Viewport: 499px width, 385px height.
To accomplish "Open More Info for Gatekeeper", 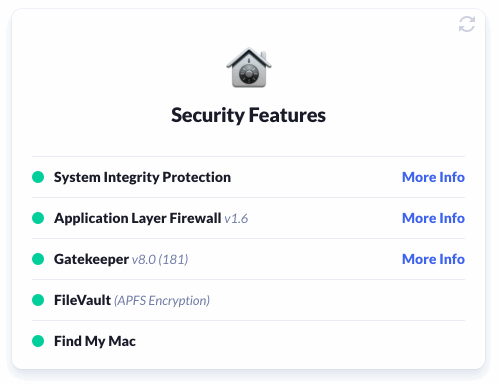I will coord(433,259).
